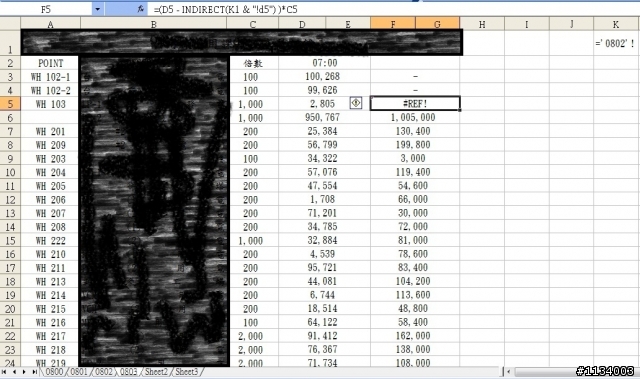The width and height of the screenshot is (640, 379).
Task: Click the WH 103 cell
Action: (51, 104)
